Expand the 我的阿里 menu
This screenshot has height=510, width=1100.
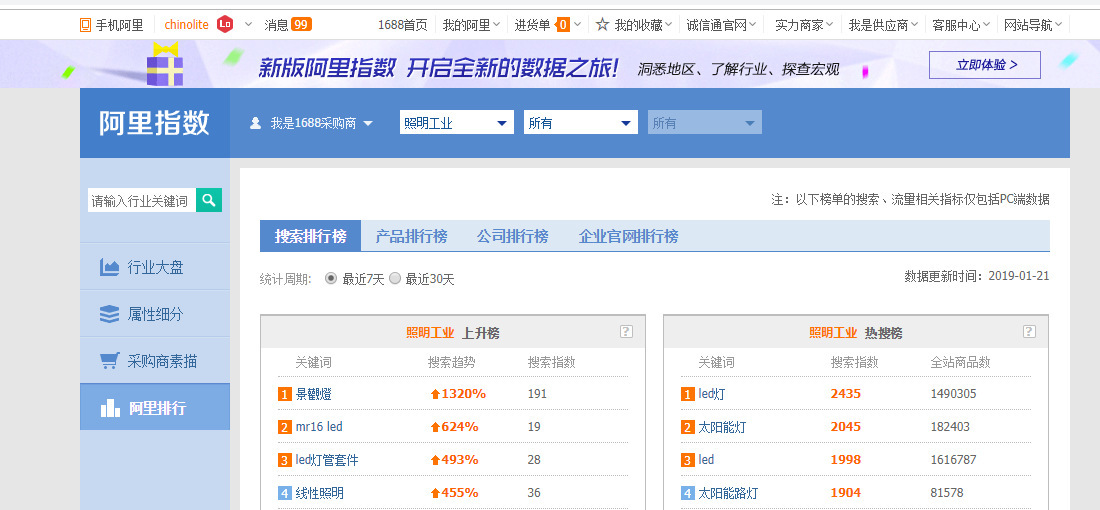(471, 25)
